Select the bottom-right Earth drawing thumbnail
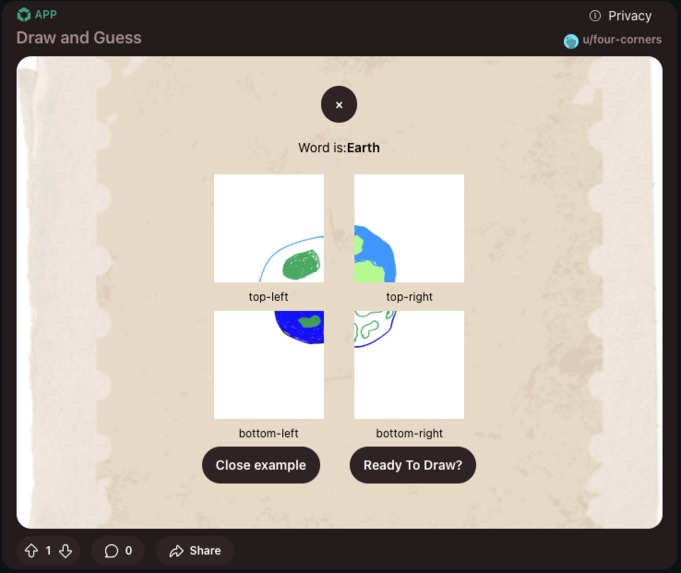681x573 pixels. [x=409, y=365]
